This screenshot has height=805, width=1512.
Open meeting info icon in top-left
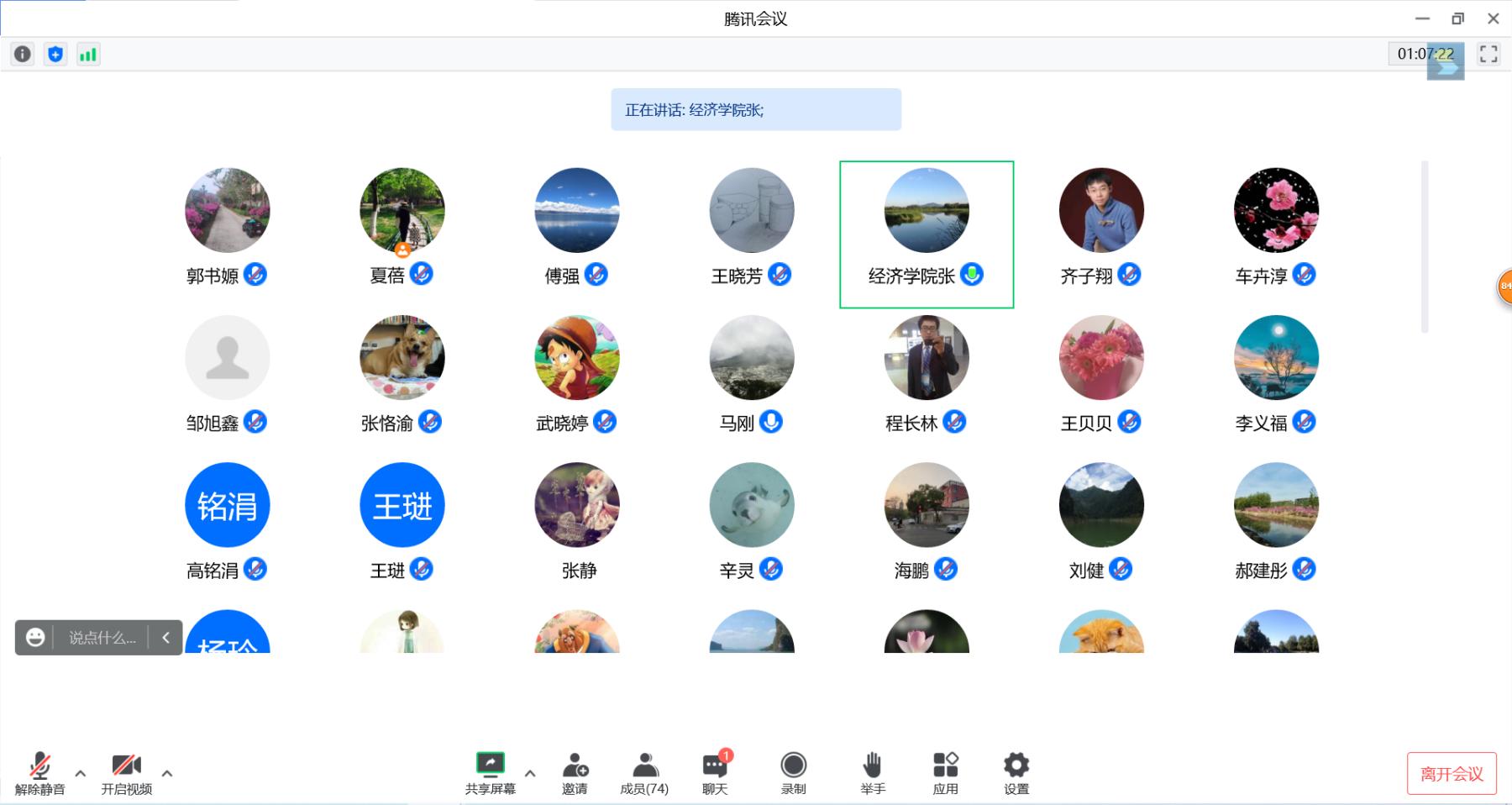point(23,55)
